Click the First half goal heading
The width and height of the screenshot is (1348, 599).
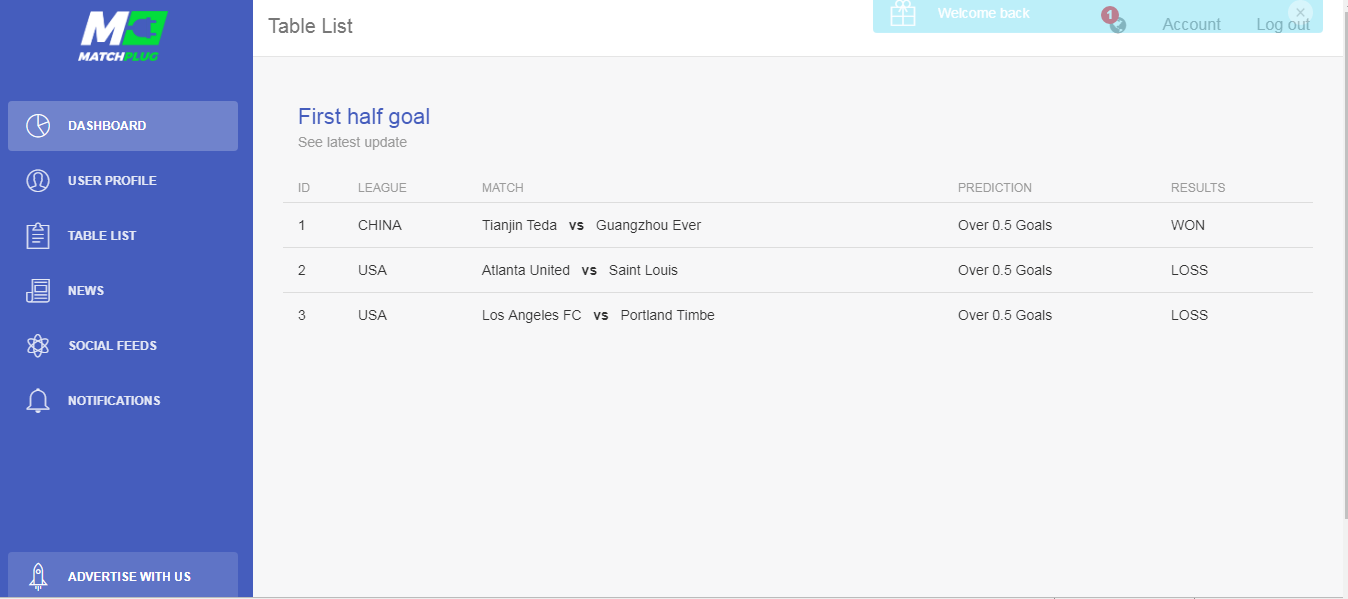point(364,116)
